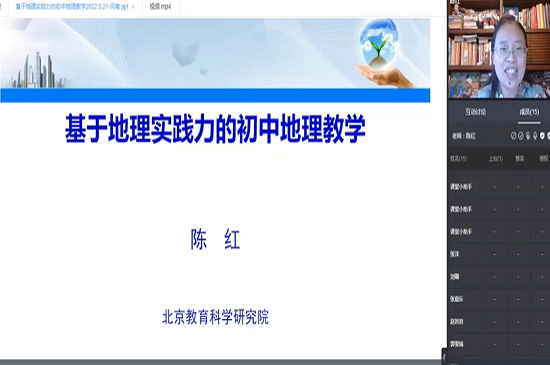The image size is (550, 365).
Task: Open the 互动讨论 discussion tab
Action: pos(476,112)
